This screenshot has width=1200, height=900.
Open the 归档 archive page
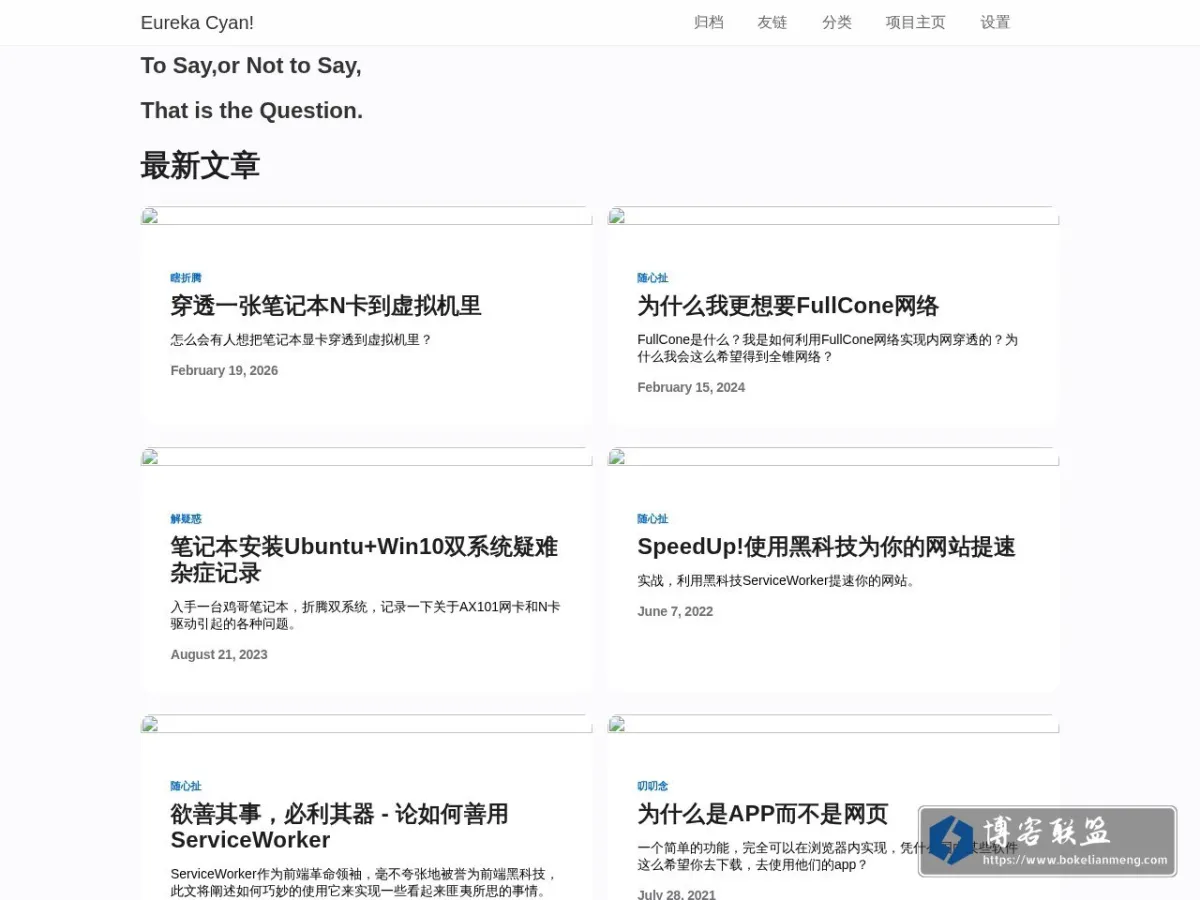[x=708, y=22]
